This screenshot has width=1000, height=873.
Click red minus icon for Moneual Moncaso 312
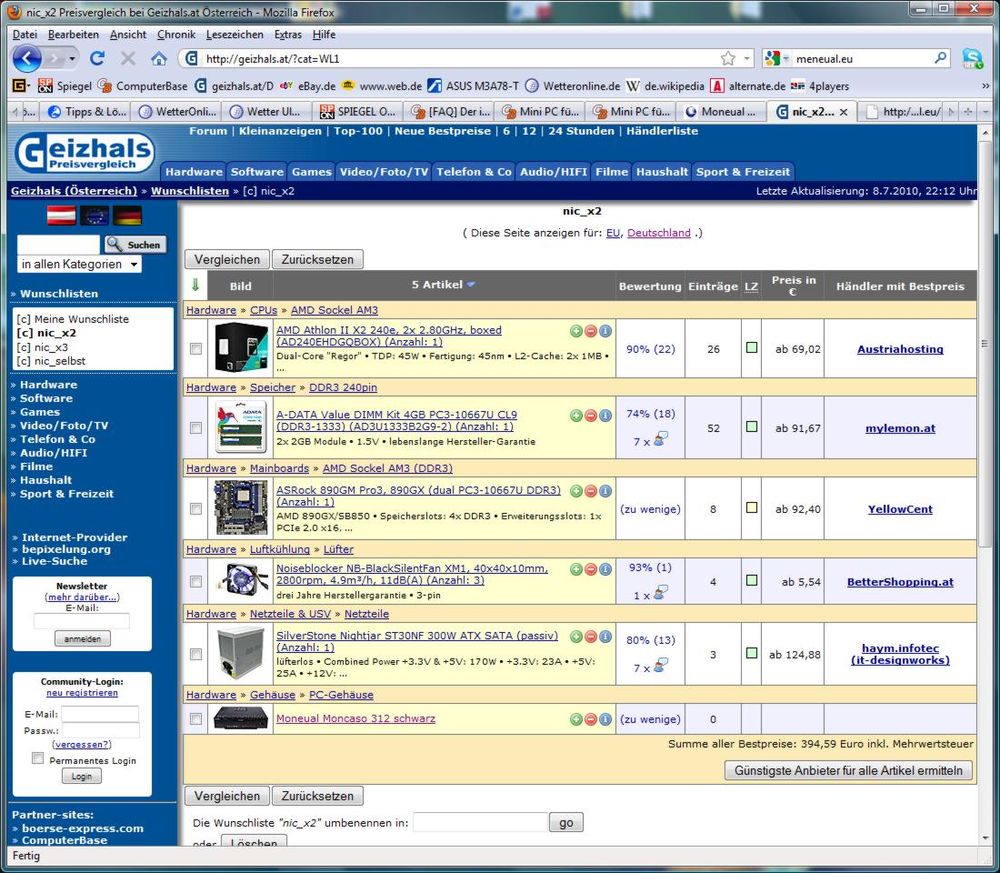pyautogui.click(x=591, y=719)
